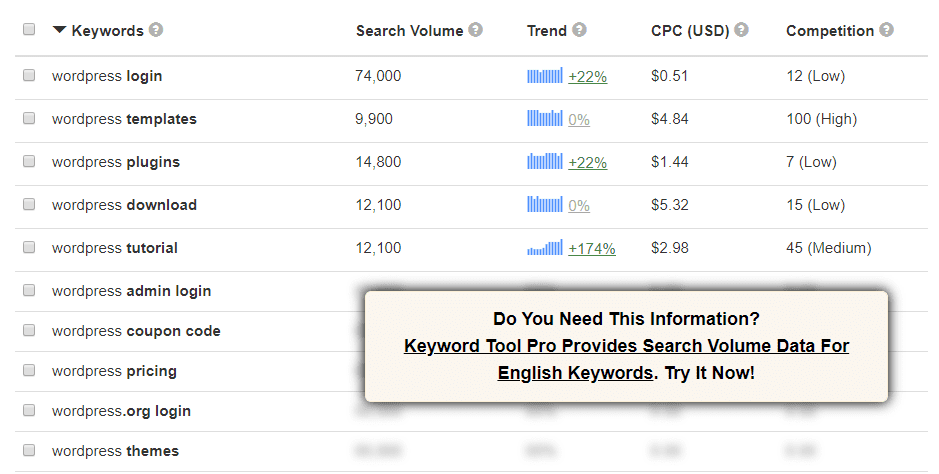Click the trend bars for wordpress templates
The width and height of the screenshot is (939, 474).
(x=545, y=118)
